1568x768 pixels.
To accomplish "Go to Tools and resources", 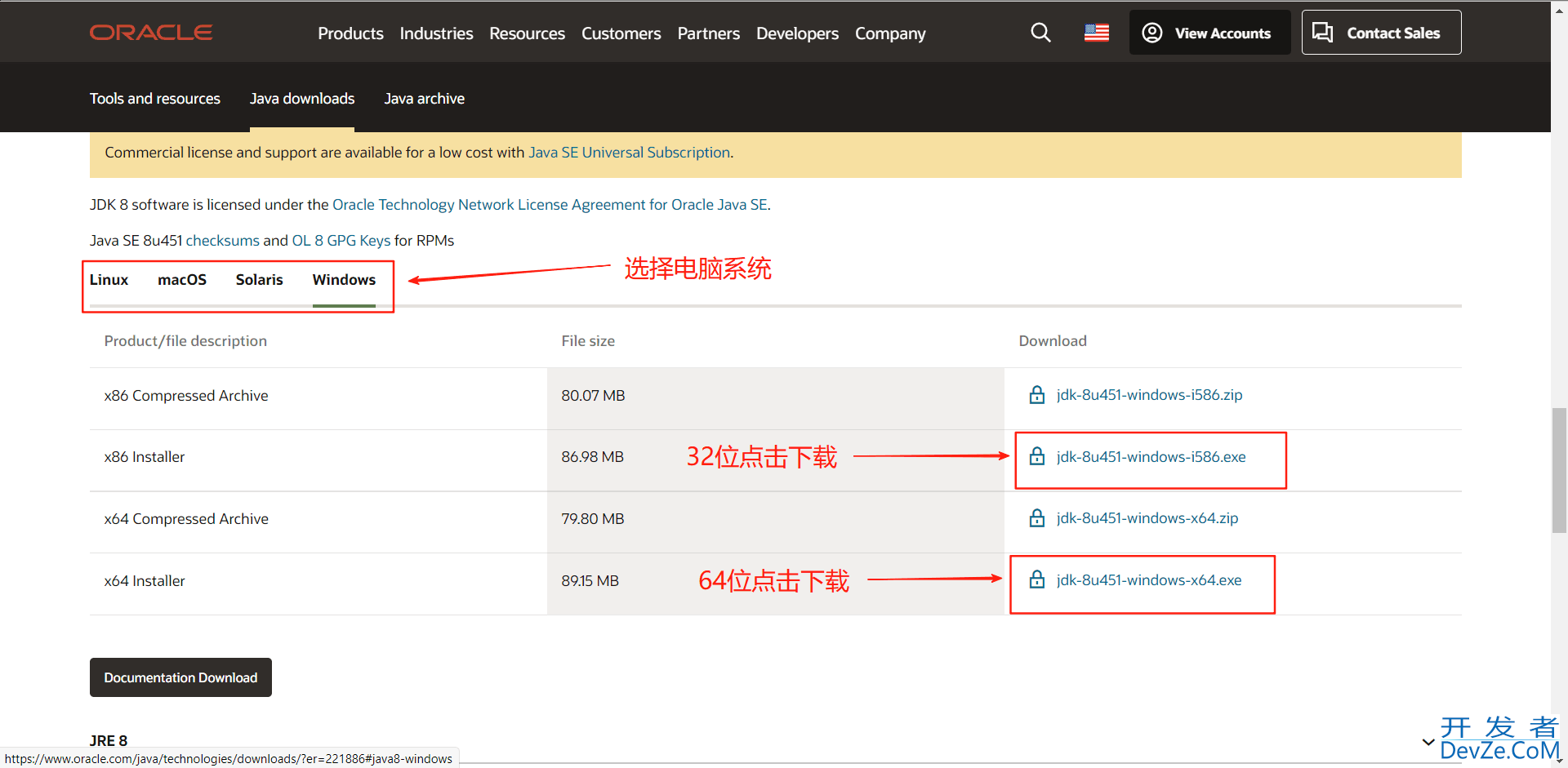I will (x=155, y=99).
